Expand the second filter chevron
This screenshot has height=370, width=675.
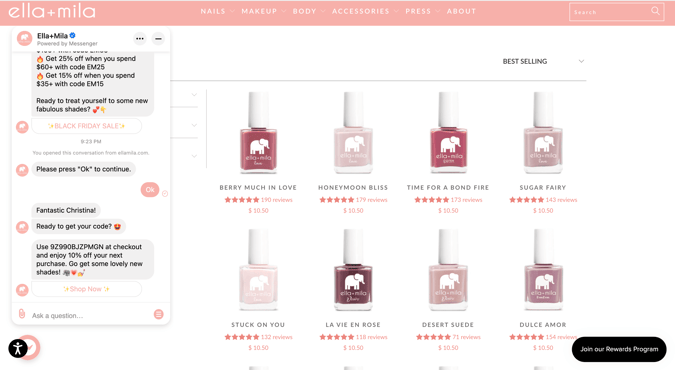point(194,125)
